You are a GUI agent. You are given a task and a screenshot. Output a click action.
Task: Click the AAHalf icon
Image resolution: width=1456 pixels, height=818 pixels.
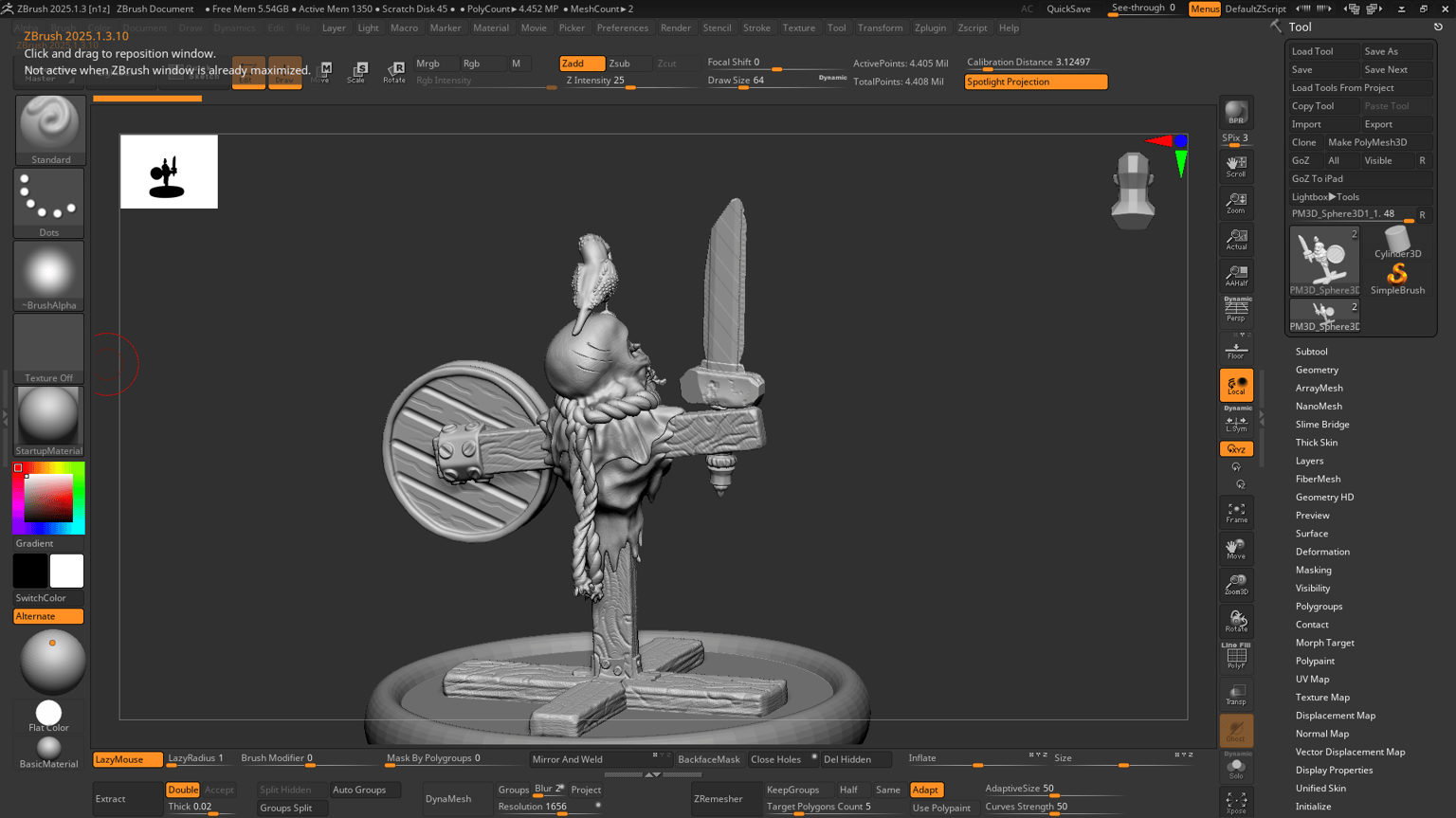[x=1236, y=275]
